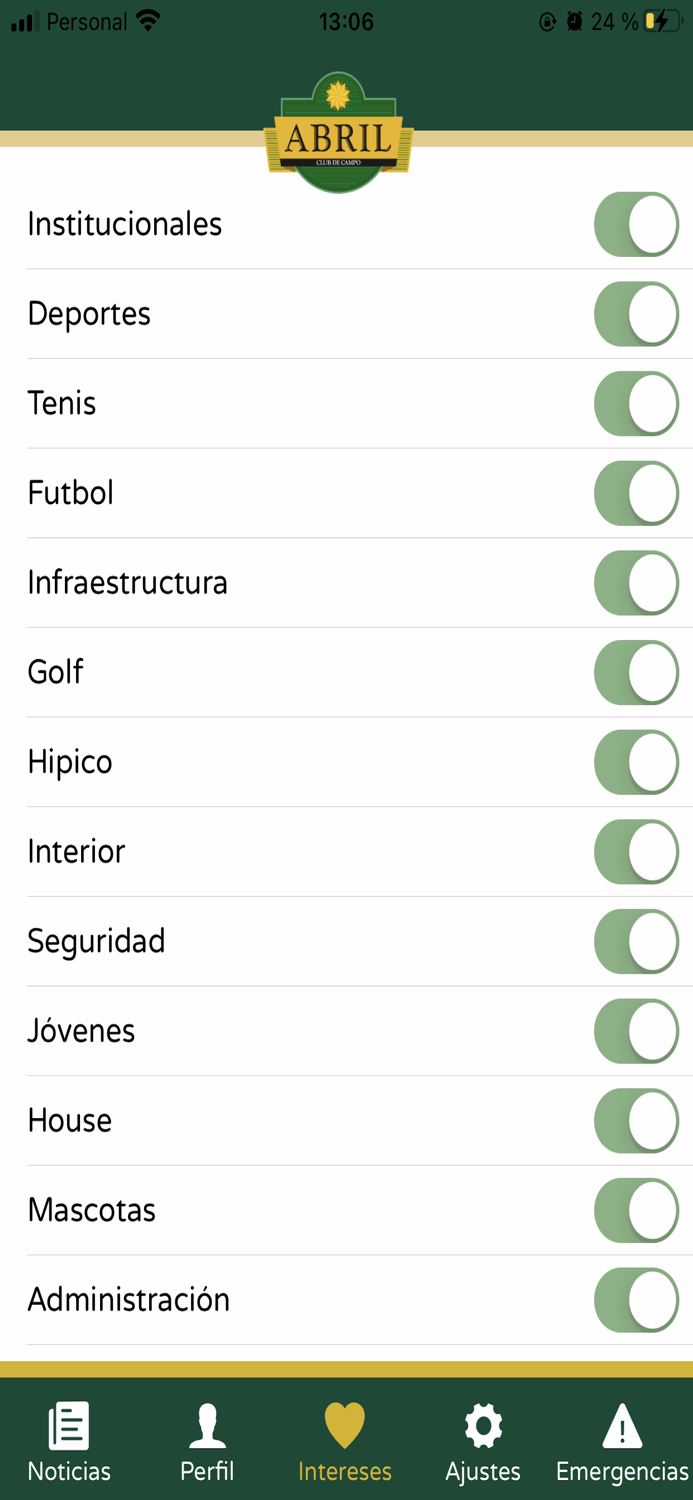Disable Institucionales notifications
The height and width of the screenshot is (1500, 693).
tap(636, 224)
